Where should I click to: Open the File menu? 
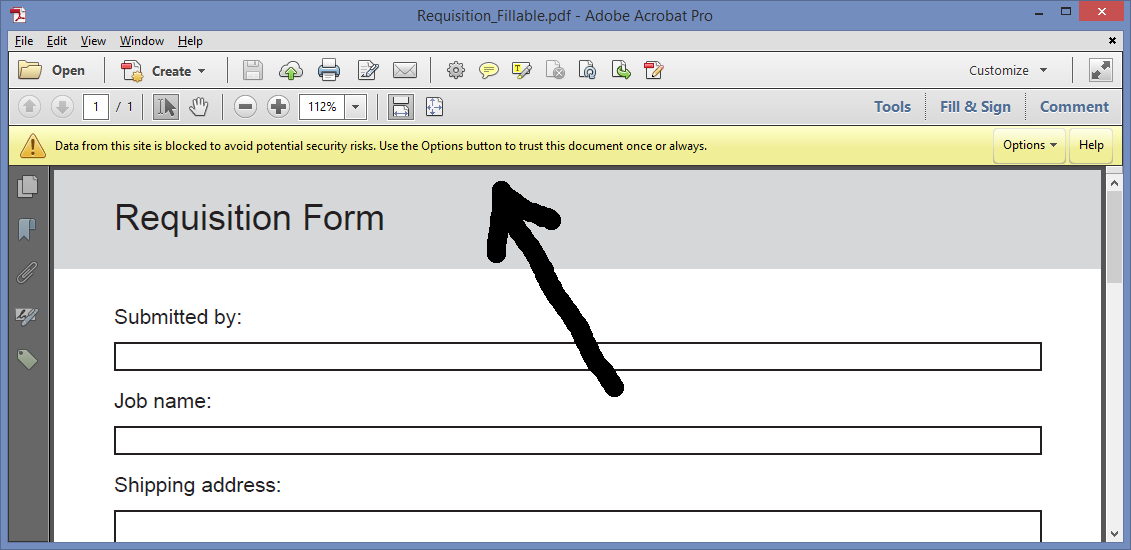click(24, 41)
